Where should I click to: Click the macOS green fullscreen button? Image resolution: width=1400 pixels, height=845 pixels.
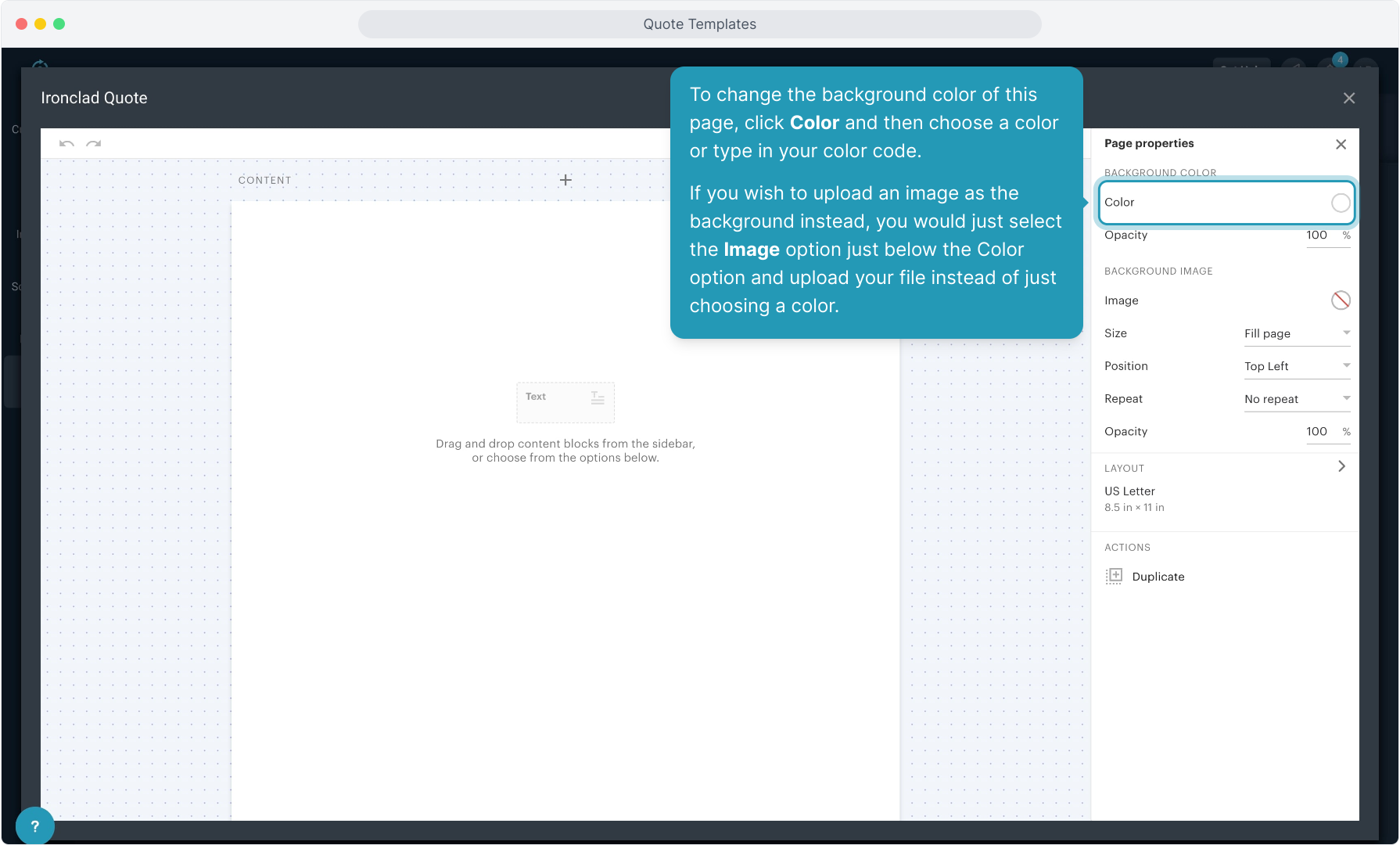click(x=59, y=24)
